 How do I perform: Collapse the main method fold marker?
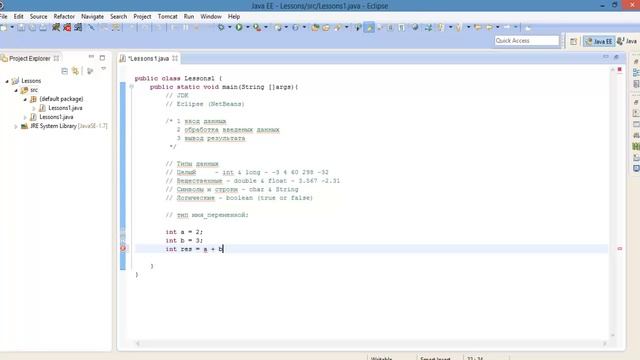(x=131, y=87)
